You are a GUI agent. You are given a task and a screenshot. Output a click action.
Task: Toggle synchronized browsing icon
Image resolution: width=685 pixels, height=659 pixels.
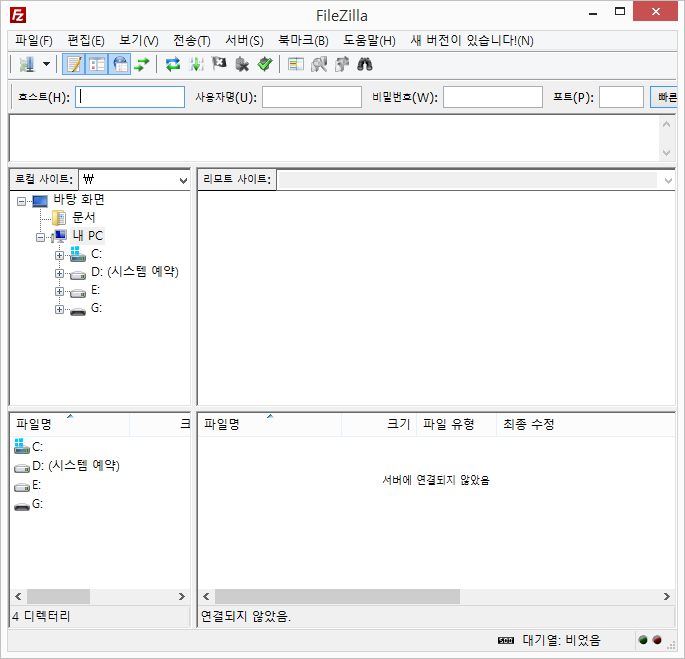click(x=342, y=65)
